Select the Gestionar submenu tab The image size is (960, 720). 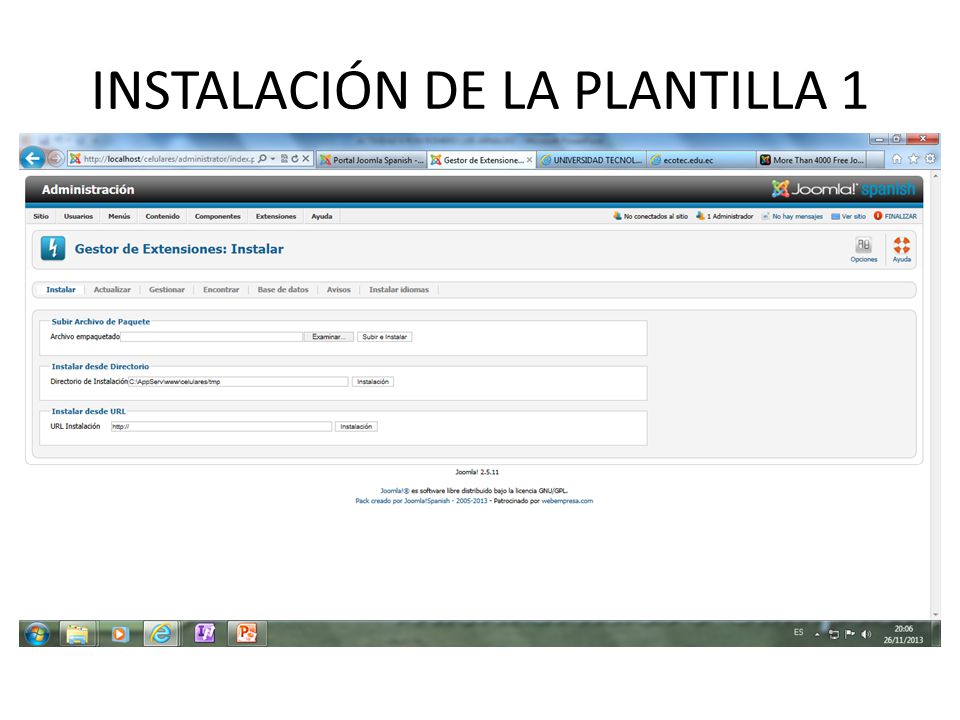click(x=167, y=290)
